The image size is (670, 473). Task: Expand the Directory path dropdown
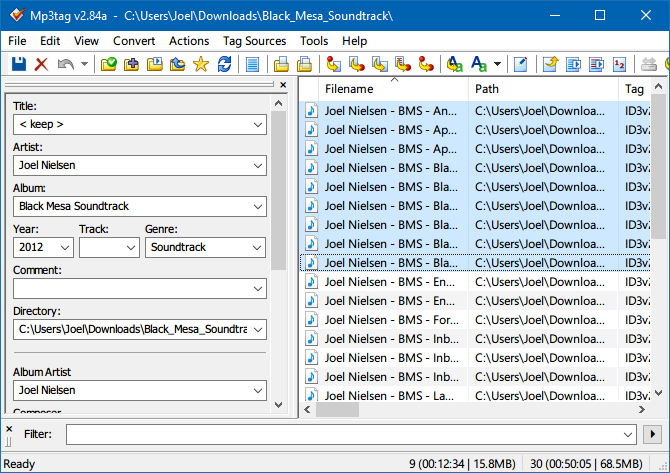click(x=258, y=330)
